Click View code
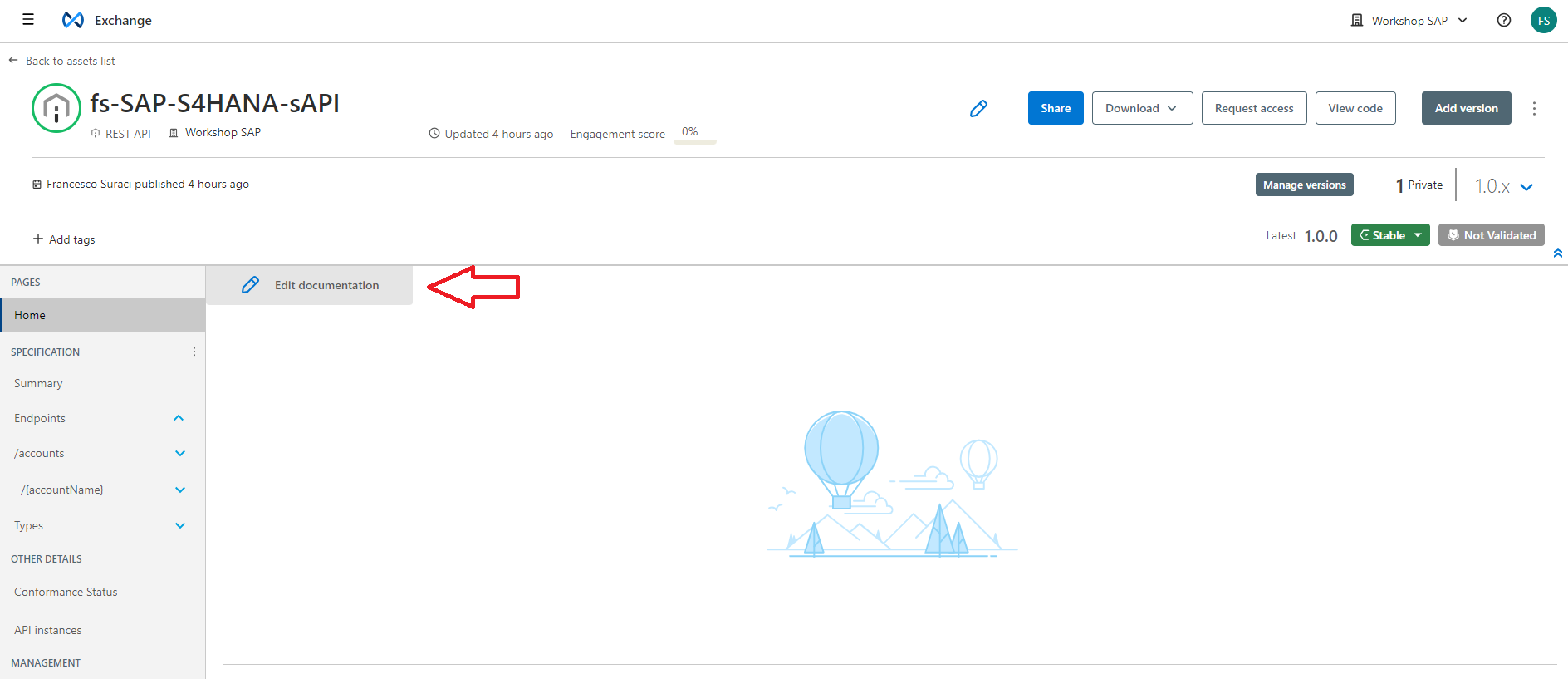Screen dimensions: 1568x679 click(x=1355, y=108)
